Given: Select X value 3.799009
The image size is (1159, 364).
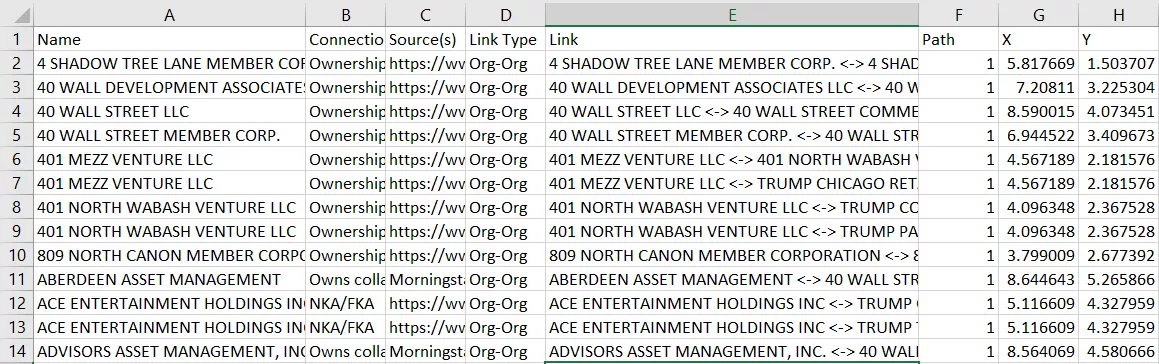Looking at the screenshot, I should (1039, 255).
